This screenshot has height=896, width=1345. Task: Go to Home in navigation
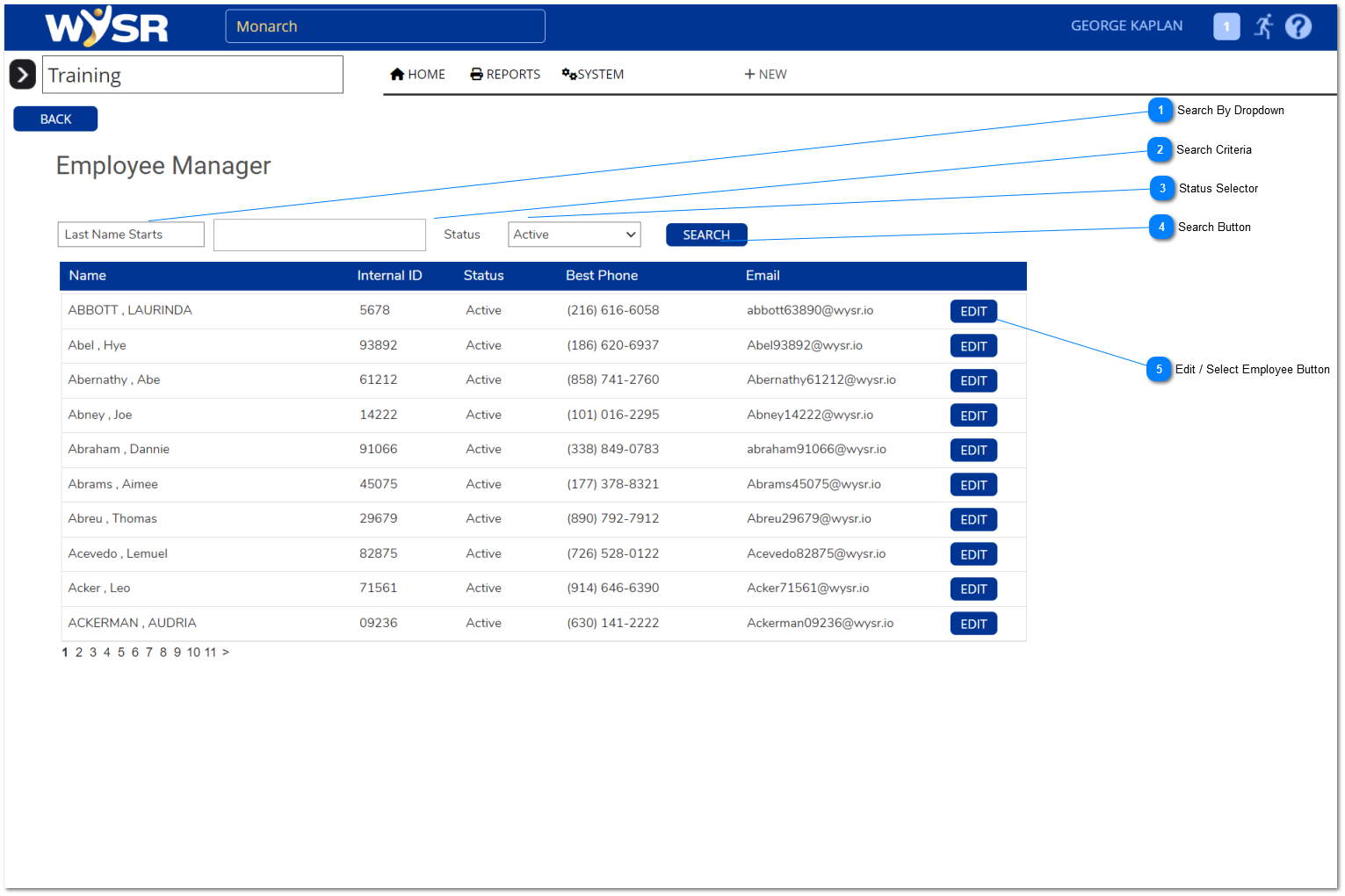(417, 75)
